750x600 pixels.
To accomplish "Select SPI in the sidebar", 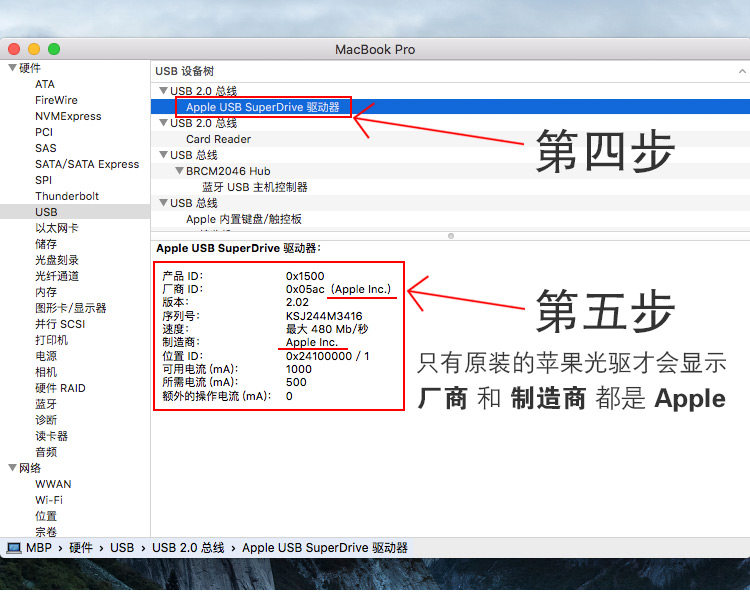I will point(44,180).
